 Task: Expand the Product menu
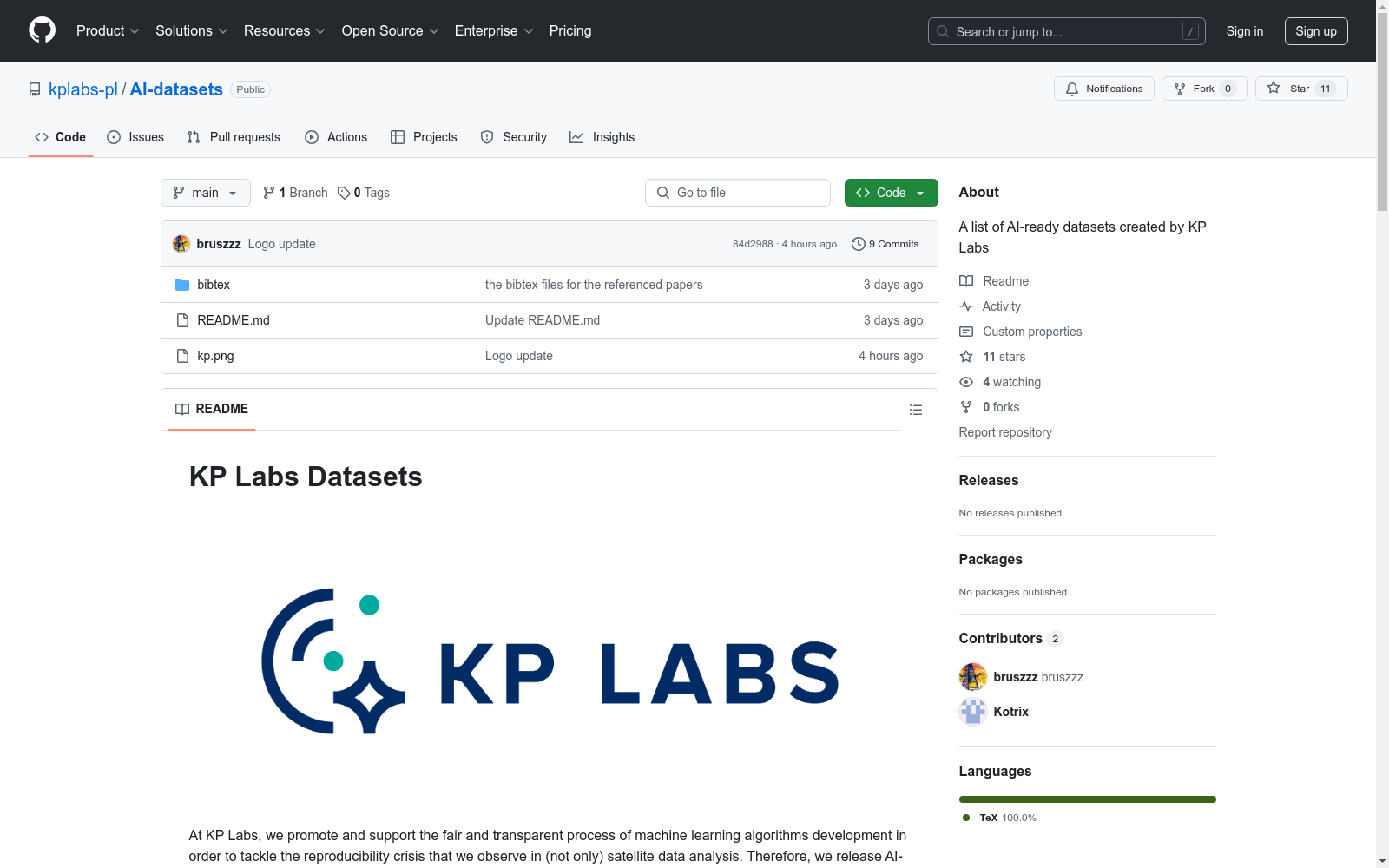coord(108,31)
